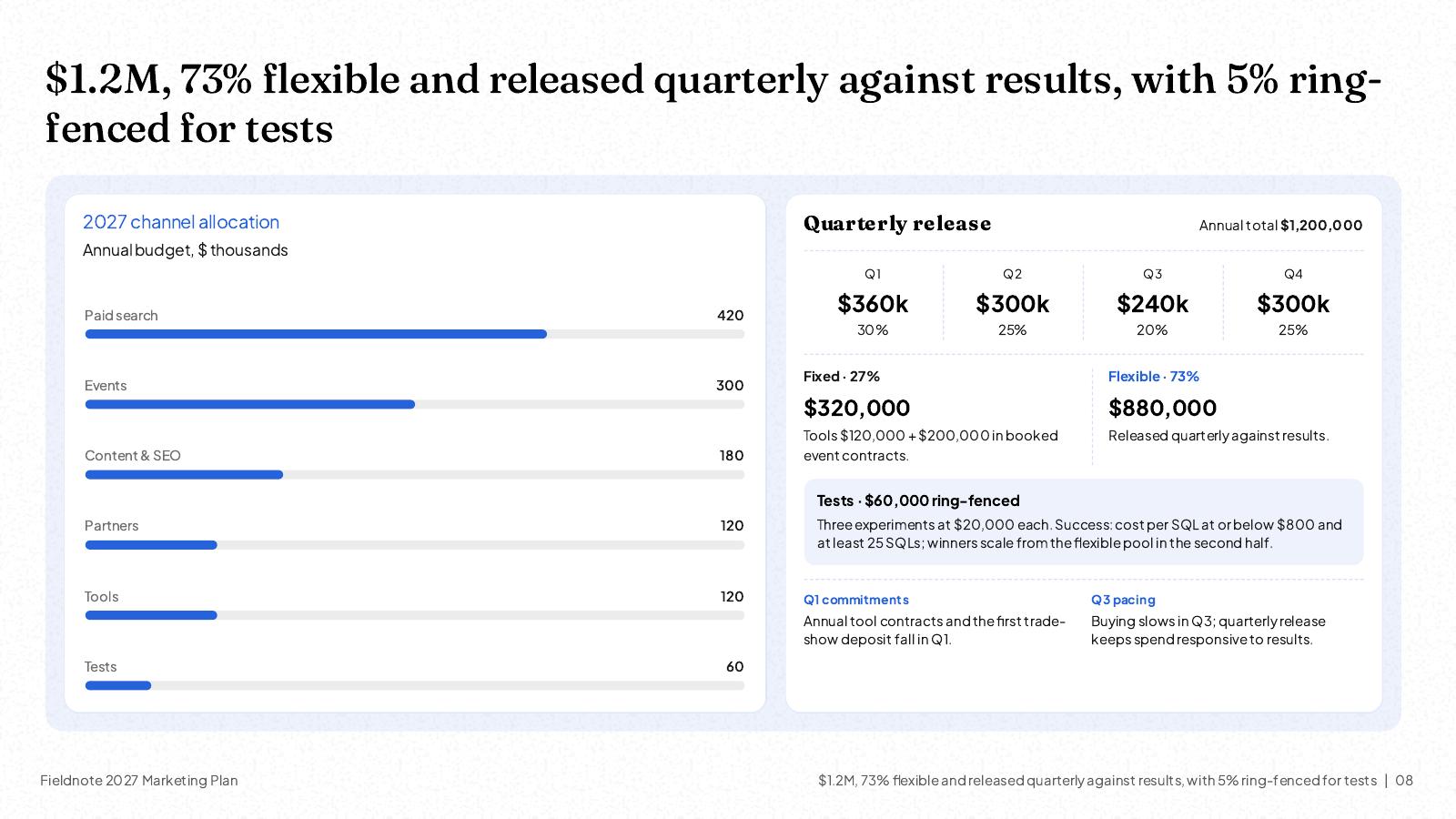Select the '2027 channel allocation' heading
The height and width of the screenshot is (819, 1456).
[x=181, y=222]
